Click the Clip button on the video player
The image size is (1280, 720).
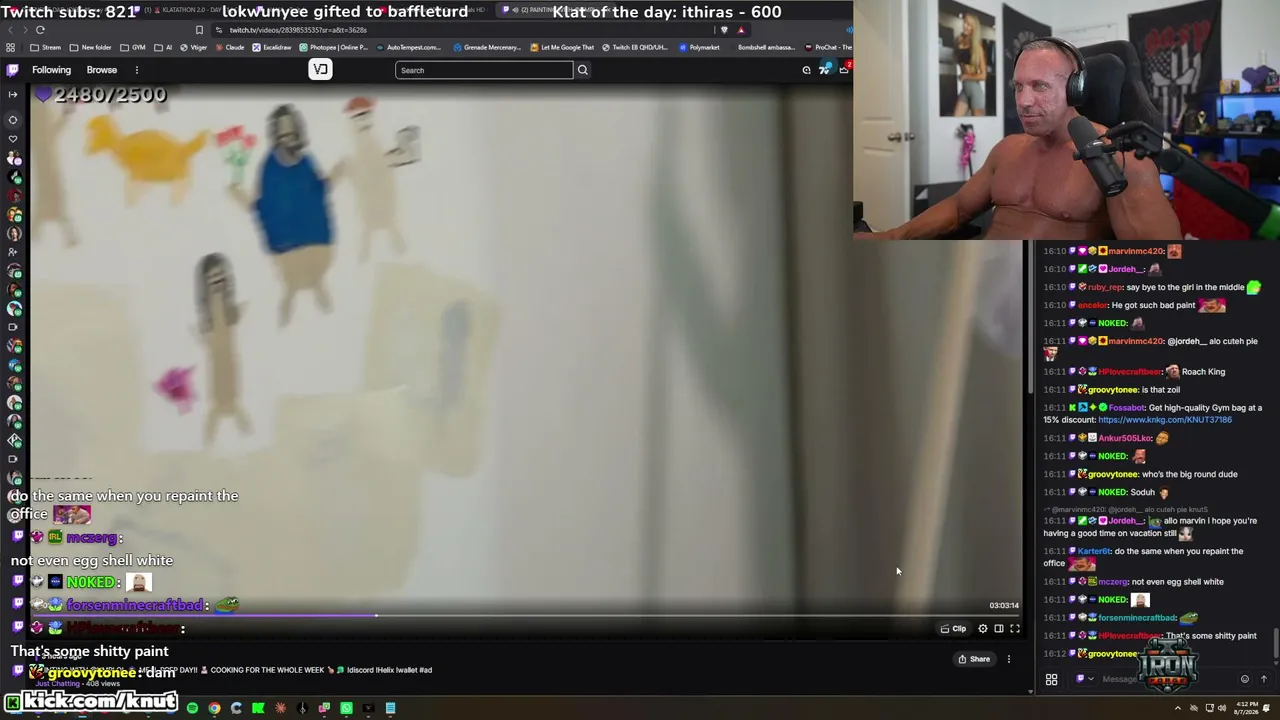953,629
